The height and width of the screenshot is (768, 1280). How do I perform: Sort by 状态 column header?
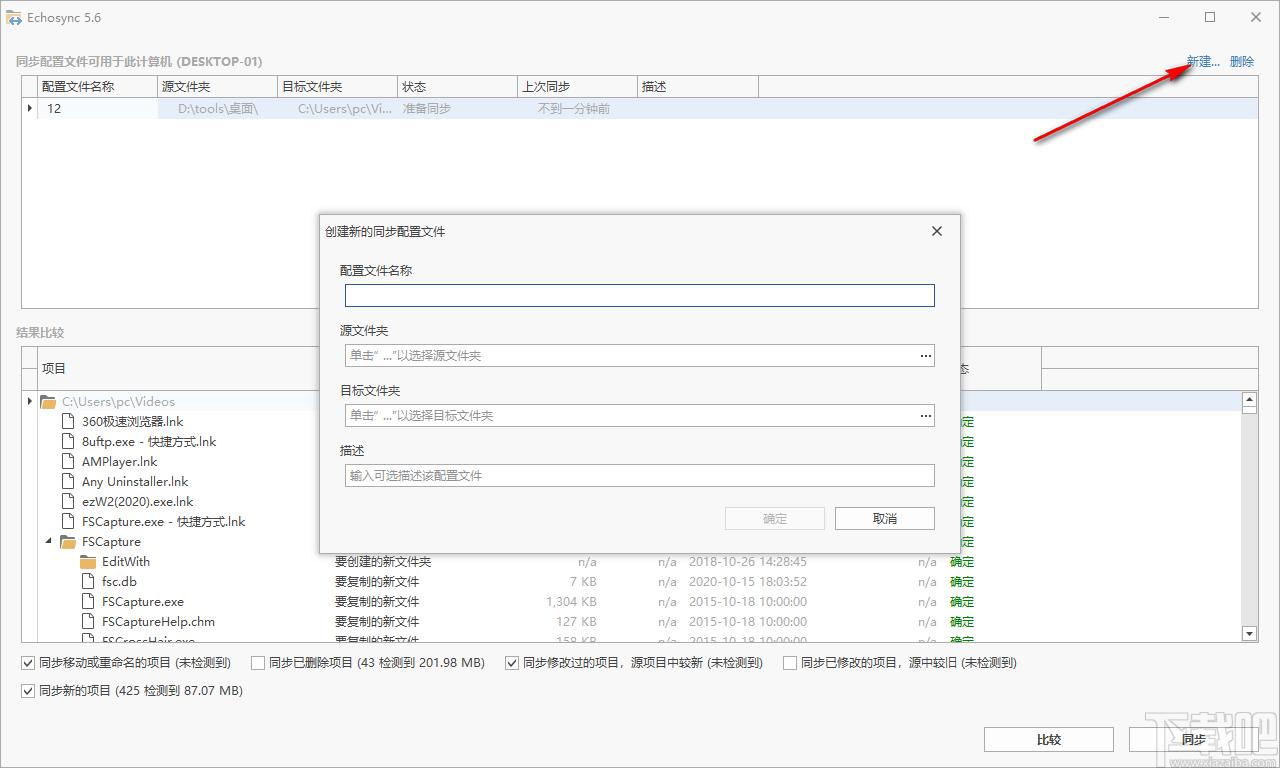point(457,87)
